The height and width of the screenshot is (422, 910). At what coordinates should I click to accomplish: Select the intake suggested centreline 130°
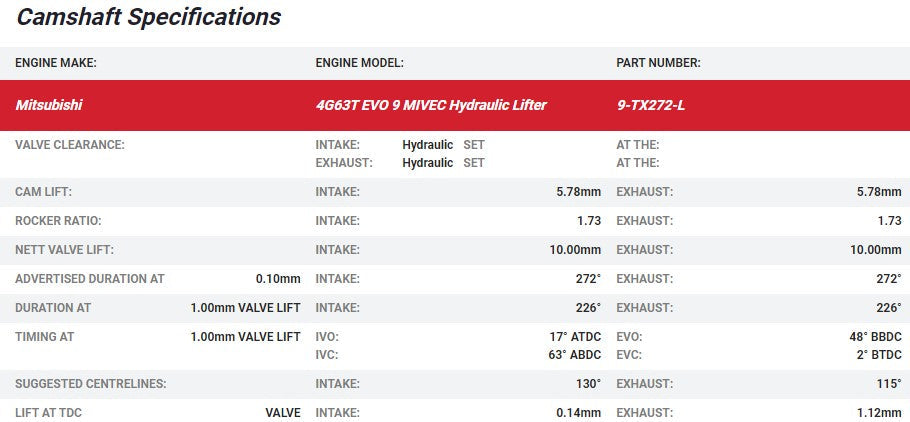pyautogui.click(x=585, y=384)
